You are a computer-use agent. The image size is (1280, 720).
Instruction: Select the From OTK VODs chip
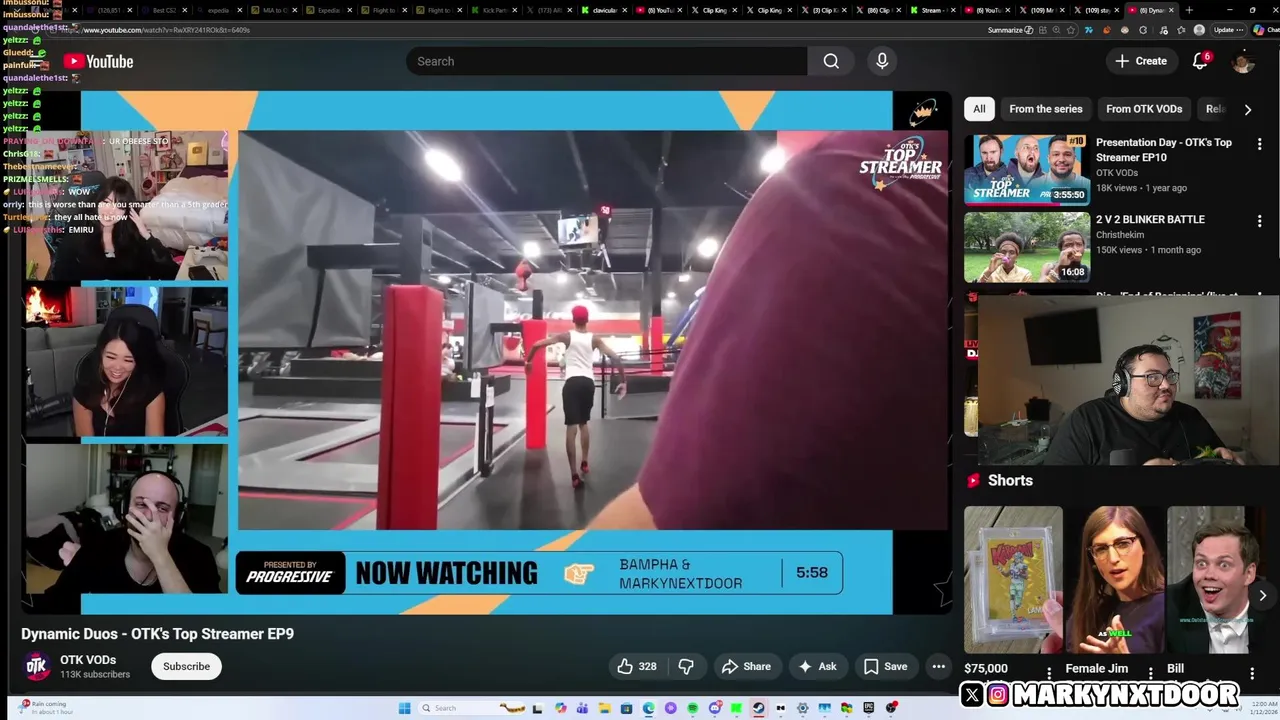tap(1144, 109)
